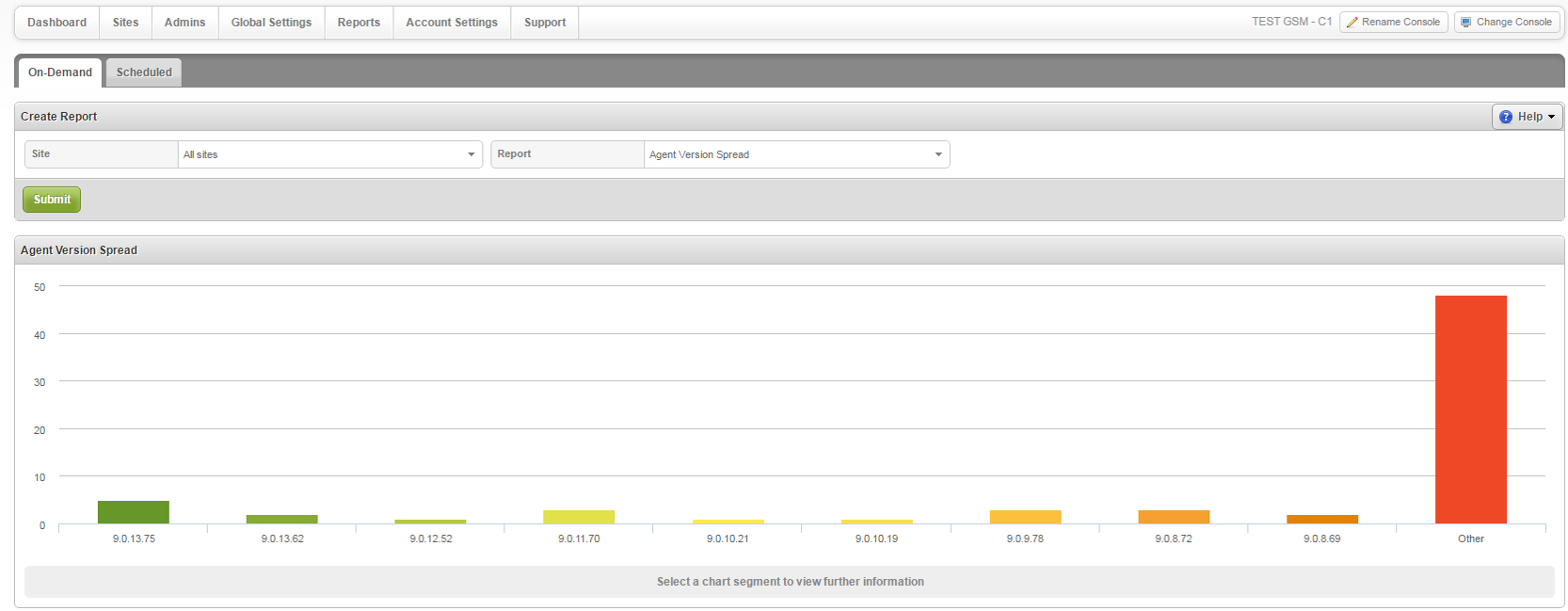This screenshot has width=1568, height=611.
Task: Switch to the Scheduled tab
Action: pyautogui.click(x=144, y=72)
